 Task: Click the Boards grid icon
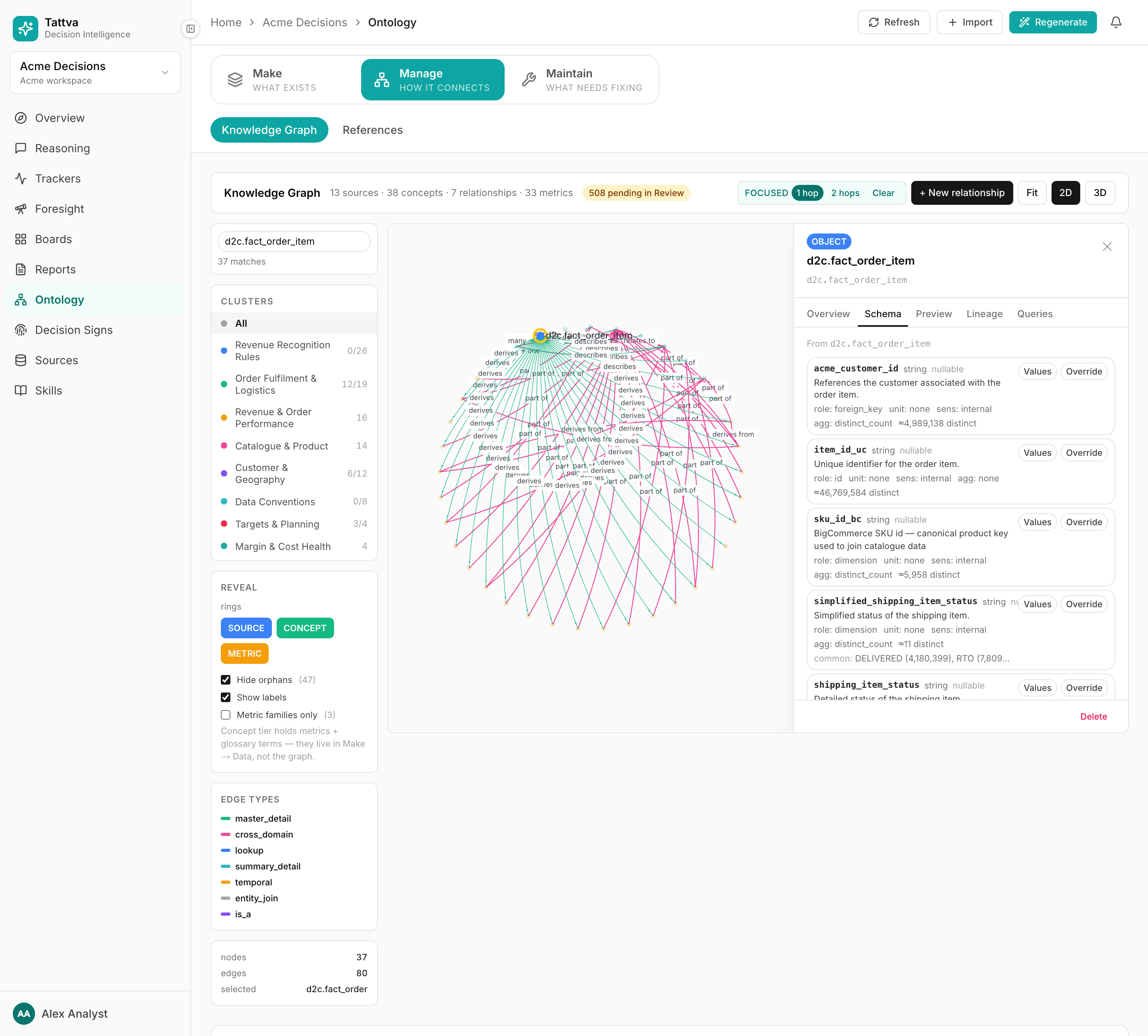tap(21, 239)
